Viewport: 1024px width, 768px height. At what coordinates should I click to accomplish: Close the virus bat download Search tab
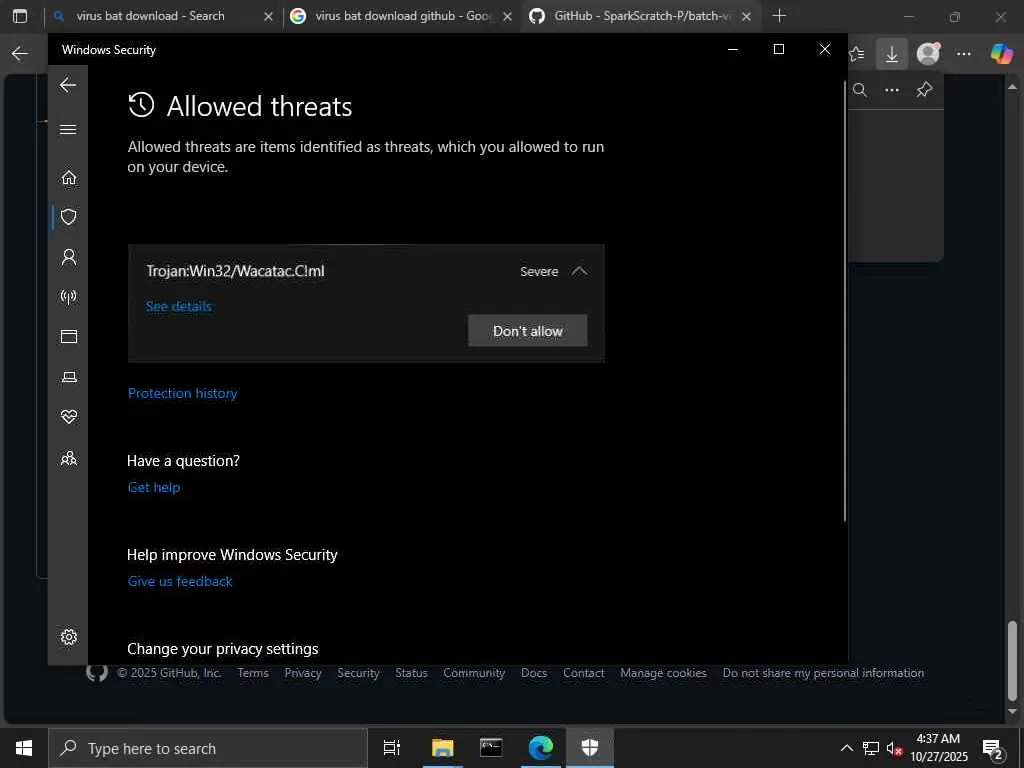tap(268, 16)
